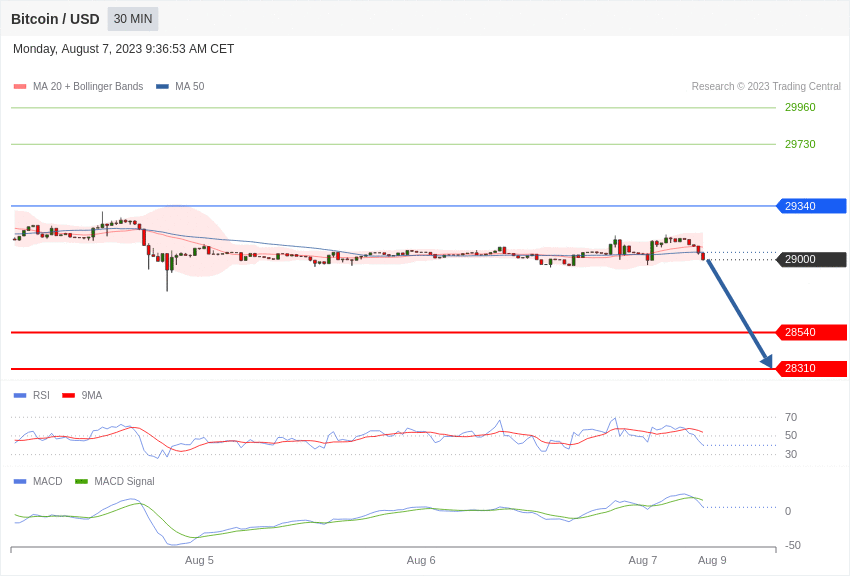Click the red 28310 support price tag
Viewport: 850px width, 576px height.
click(x=812, y=368)
